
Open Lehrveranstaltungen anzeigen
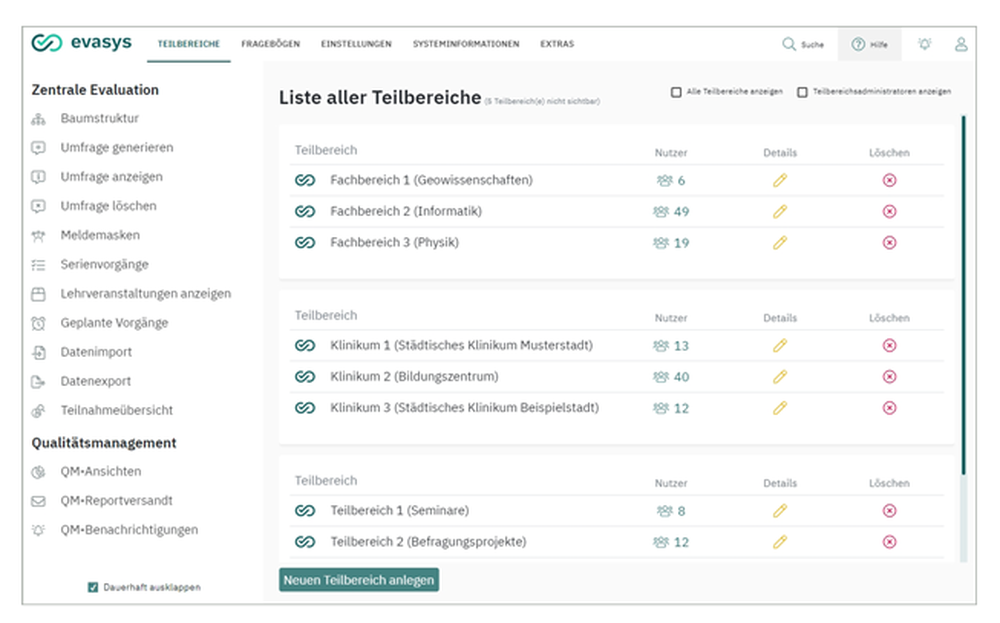145,294
